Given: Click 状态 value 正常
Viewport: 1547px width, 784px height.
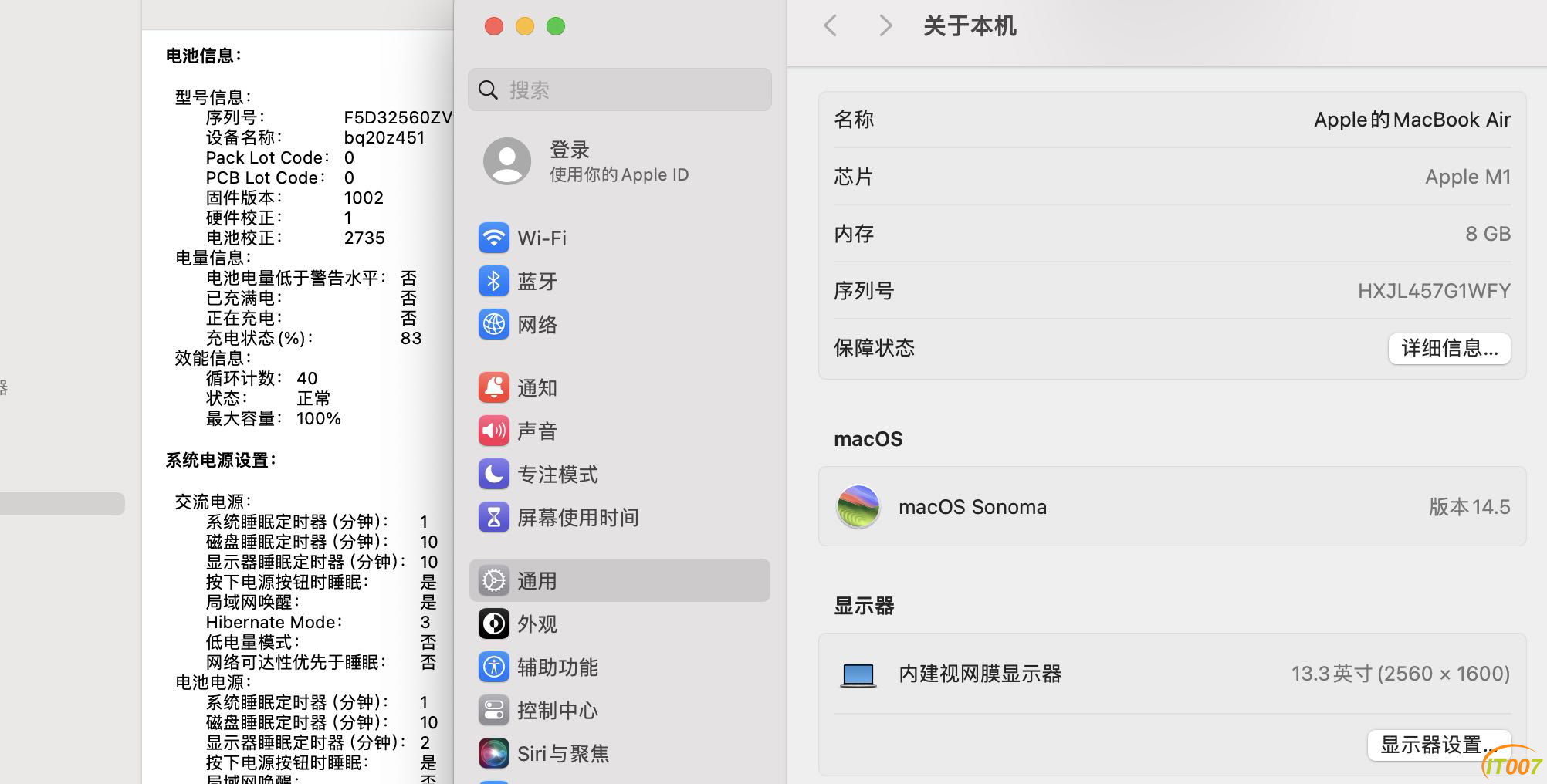Looking at the screenshot, I should click(313, 398).
